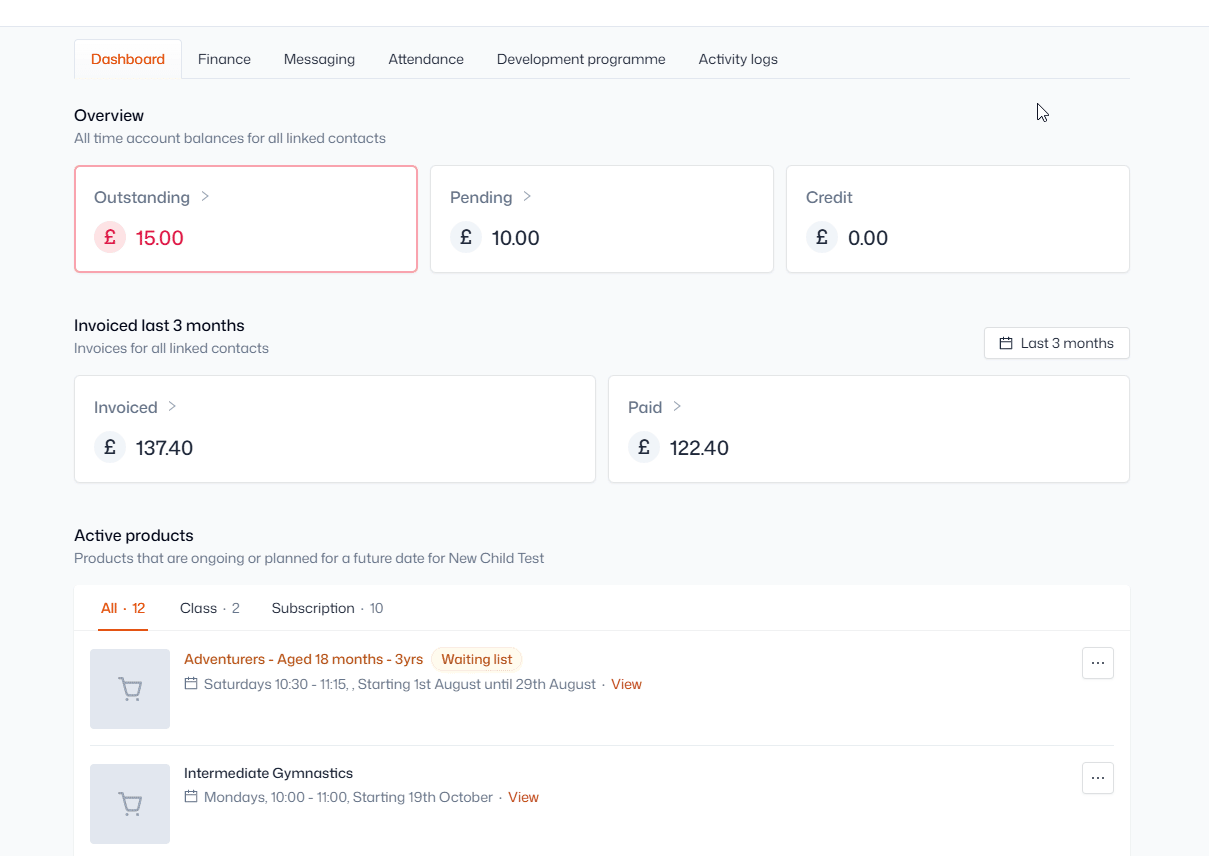Click the pound icon in Credit card
This screenshot has width=1209, height=856.
click(x=822, y=238)
